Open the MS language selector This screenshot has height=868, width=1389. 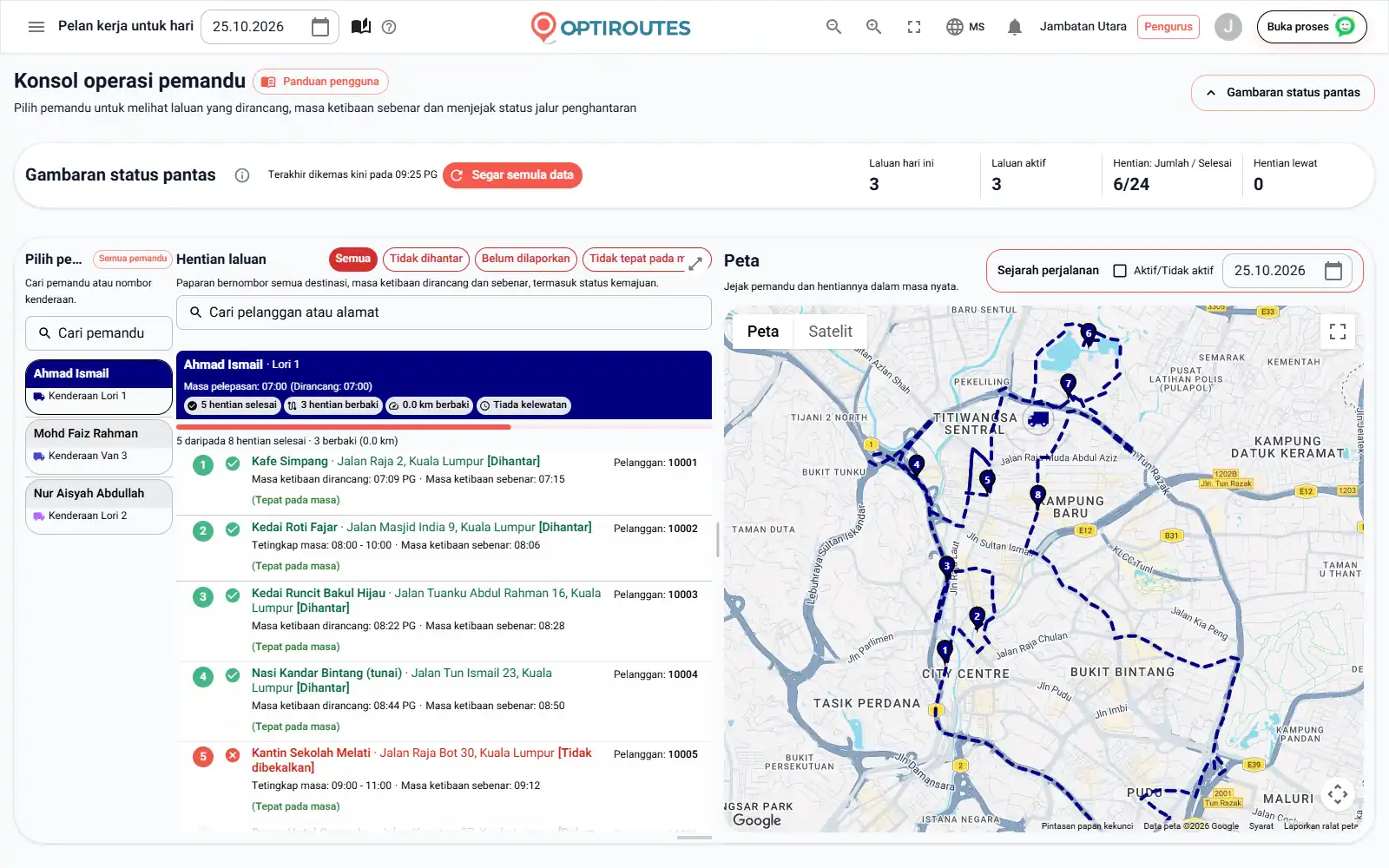click(x=965, y=27)
